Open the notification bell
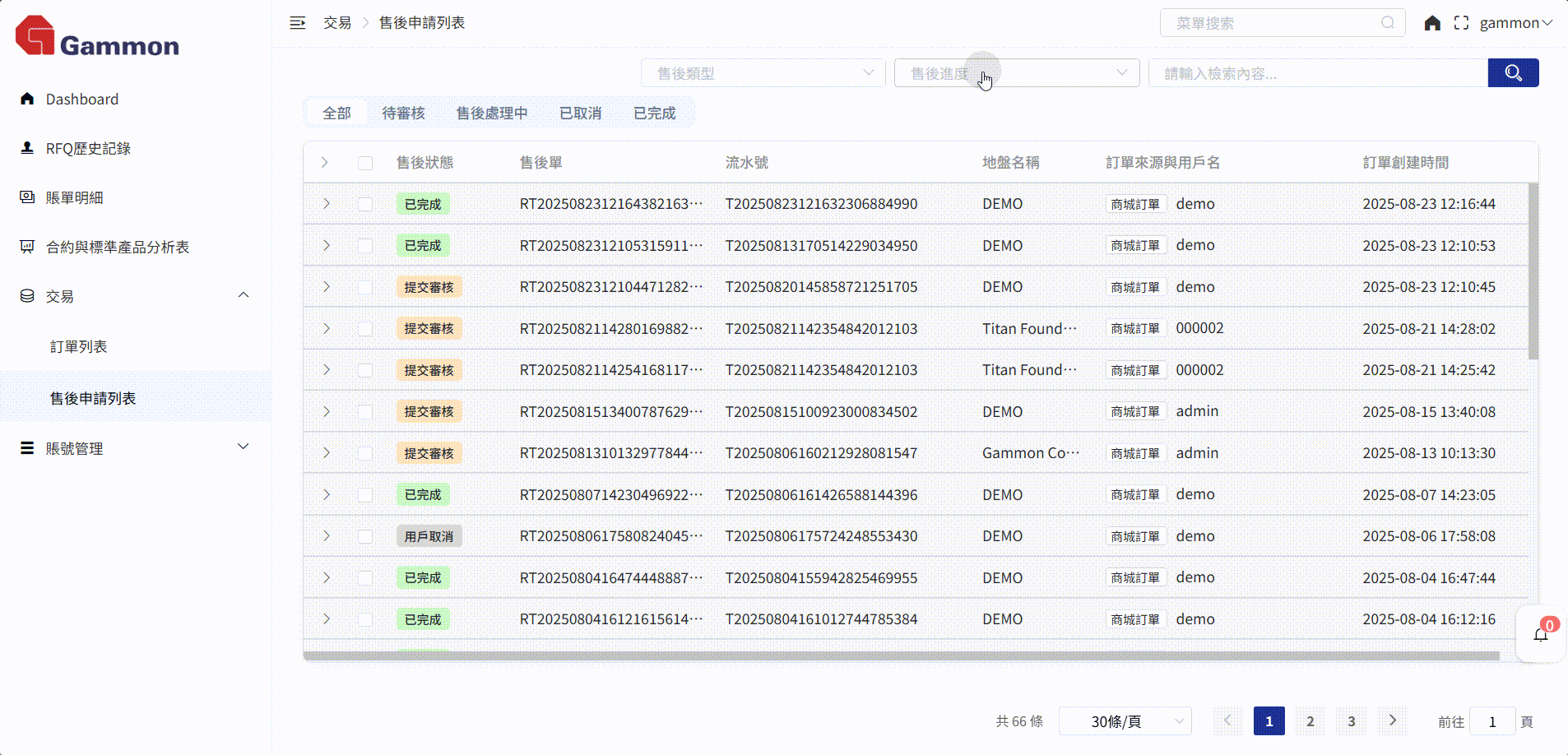The width and height of the screenshot is (1568, 755). [x=1540, y=634]
